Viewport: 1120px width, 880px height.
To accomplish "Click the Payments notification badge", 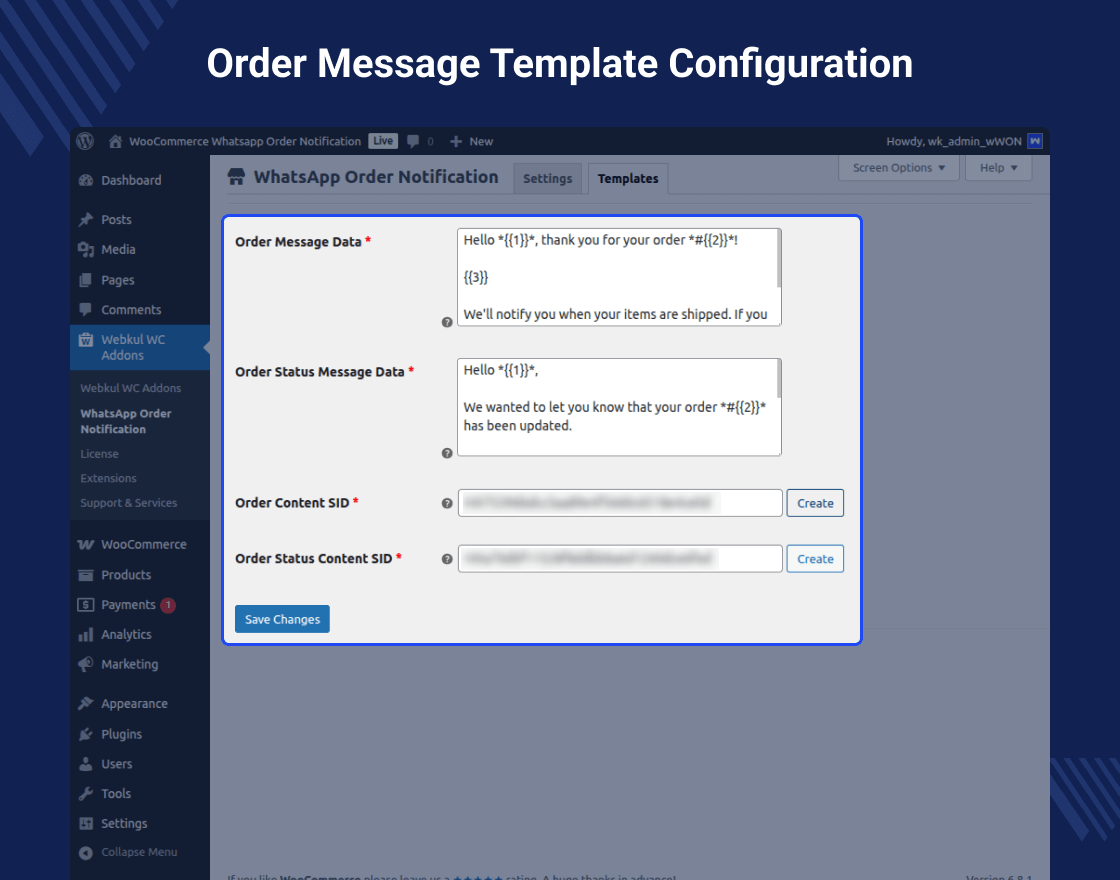I will pyautogui.click(x=168, y=605).
